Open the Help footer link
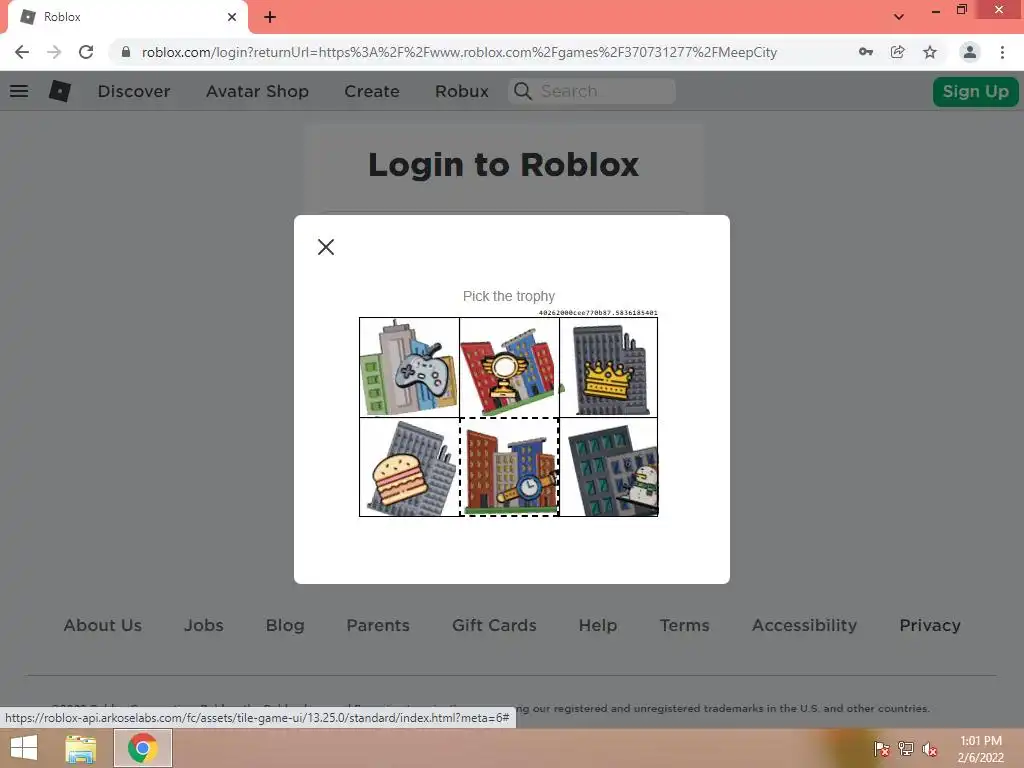Screen dimensions: 1024x768 [x=598, y=625]
